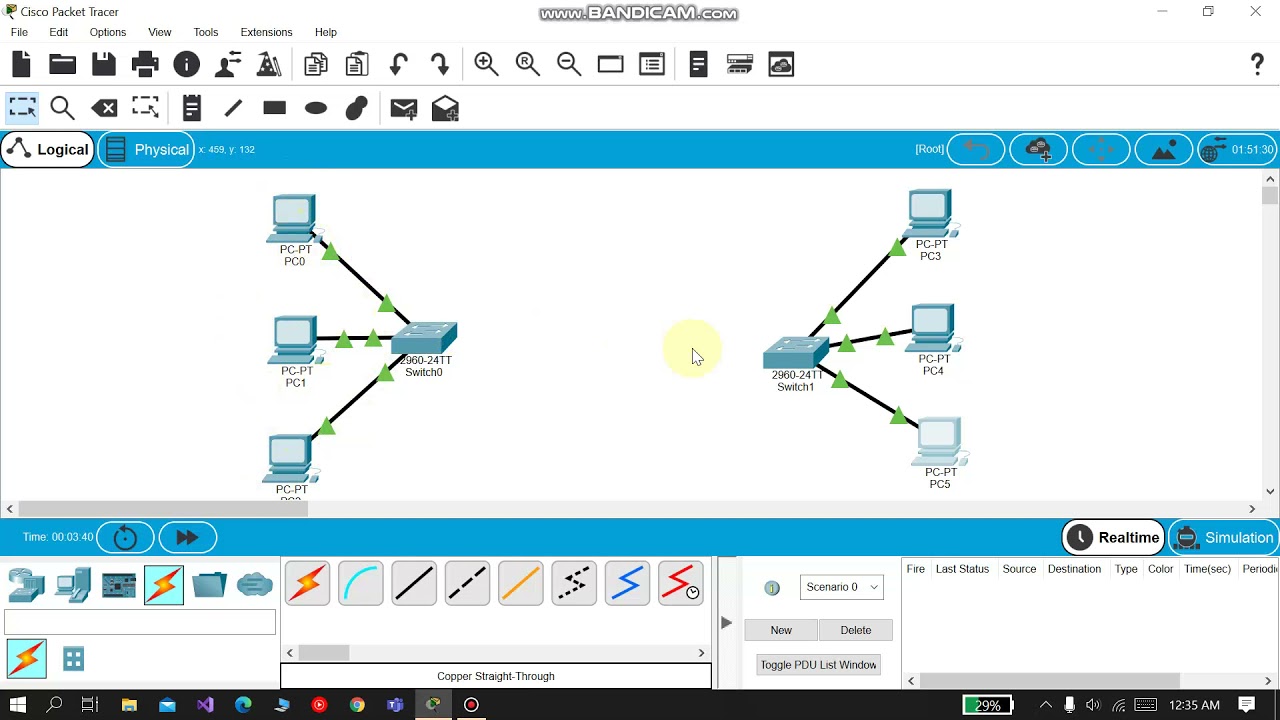Open the File menu

[x=19, y=32]
